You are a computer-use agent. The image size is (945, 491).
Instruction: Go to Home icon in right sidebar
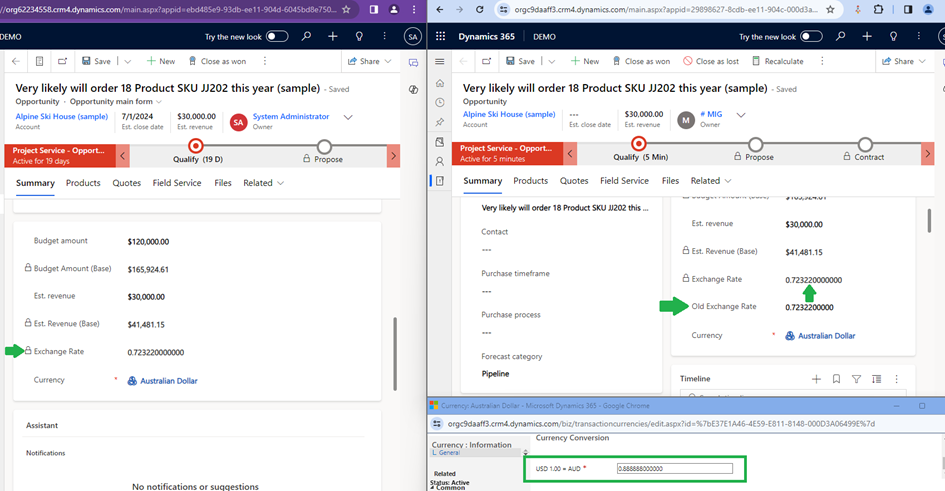coord(439,83)
